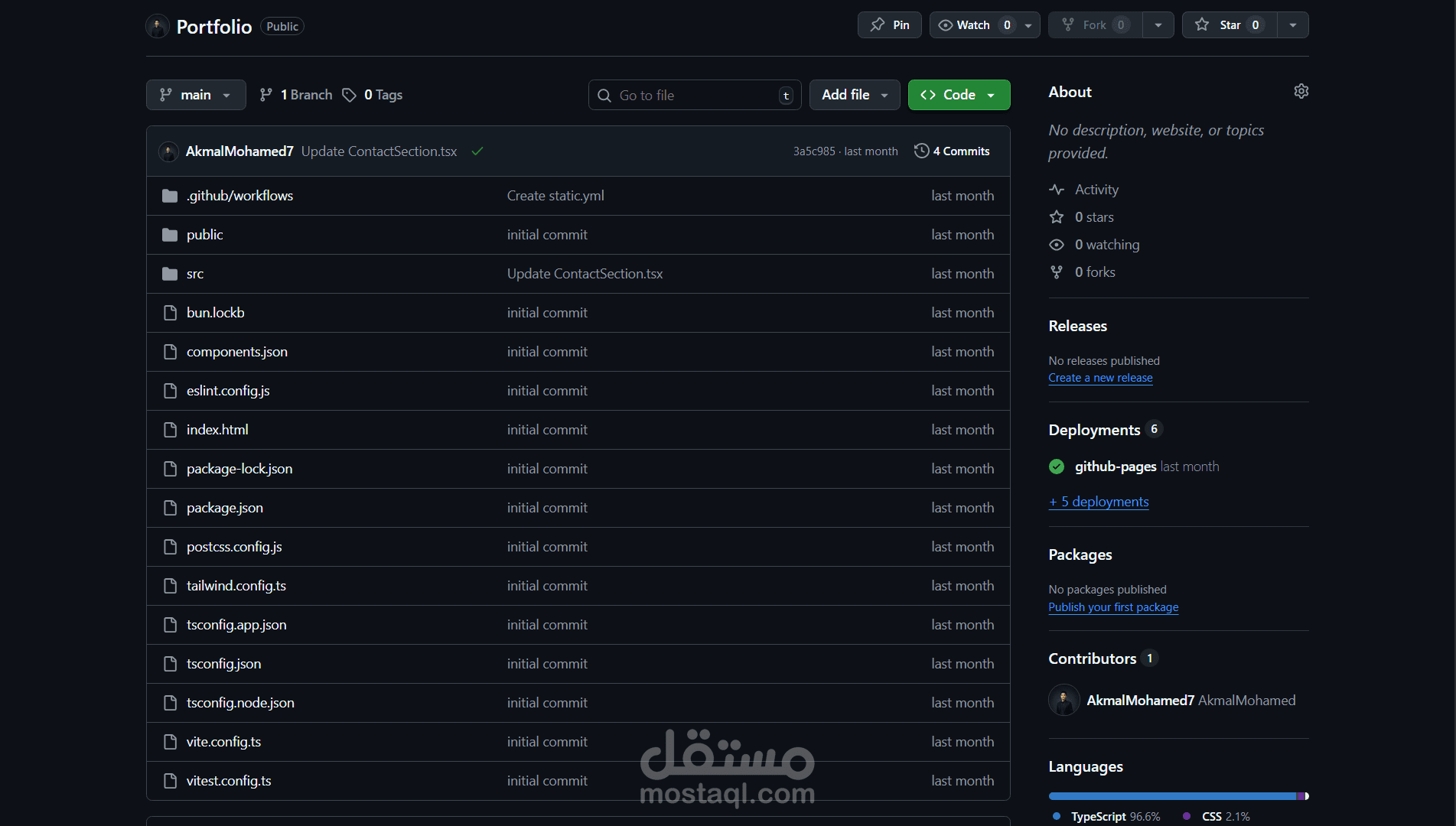The height and width of the screenshot is (826, 1456).
Task: Open the src folder name link
Action: [195, 274]
